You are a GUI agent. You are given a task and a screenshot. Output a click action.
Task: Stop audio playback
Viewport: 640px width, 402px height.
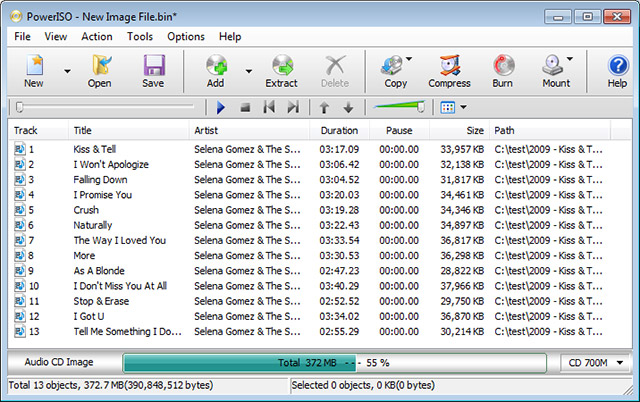pos(245,107)
